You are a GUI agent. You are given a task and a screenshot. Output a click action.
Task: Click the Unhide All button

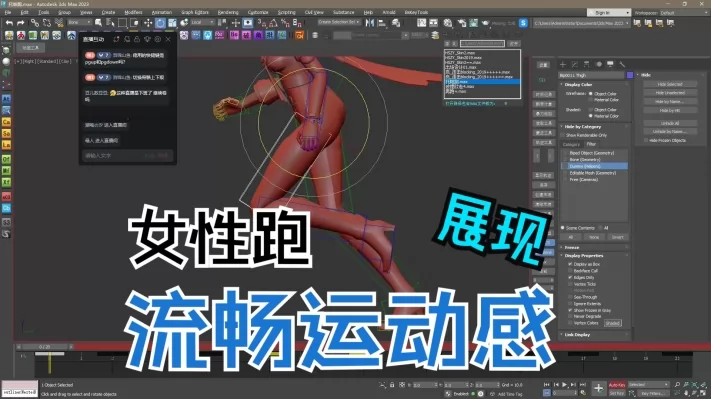click(670, 123)
